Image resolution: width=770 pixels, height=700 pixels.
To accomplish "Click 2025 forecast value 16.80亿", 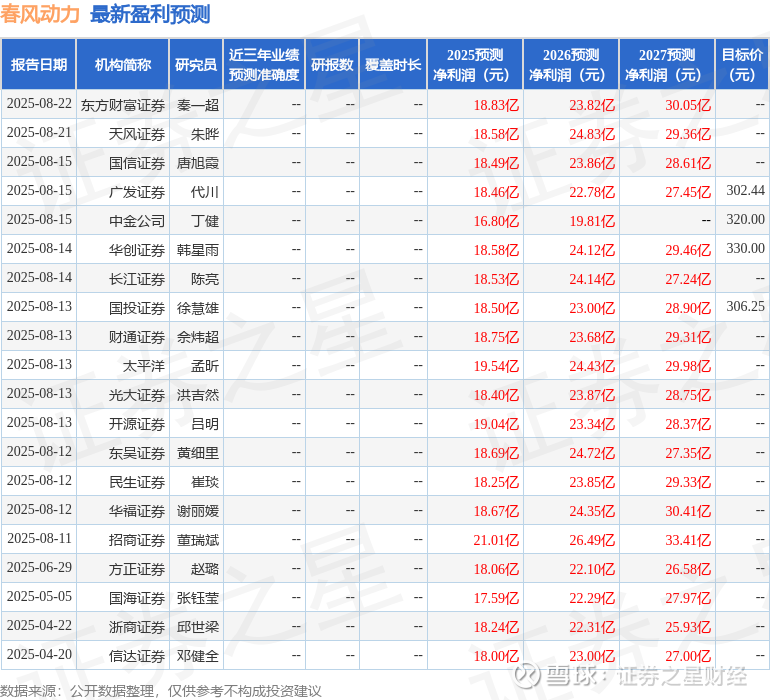I will pyautogui.click(x=496, y=221).
